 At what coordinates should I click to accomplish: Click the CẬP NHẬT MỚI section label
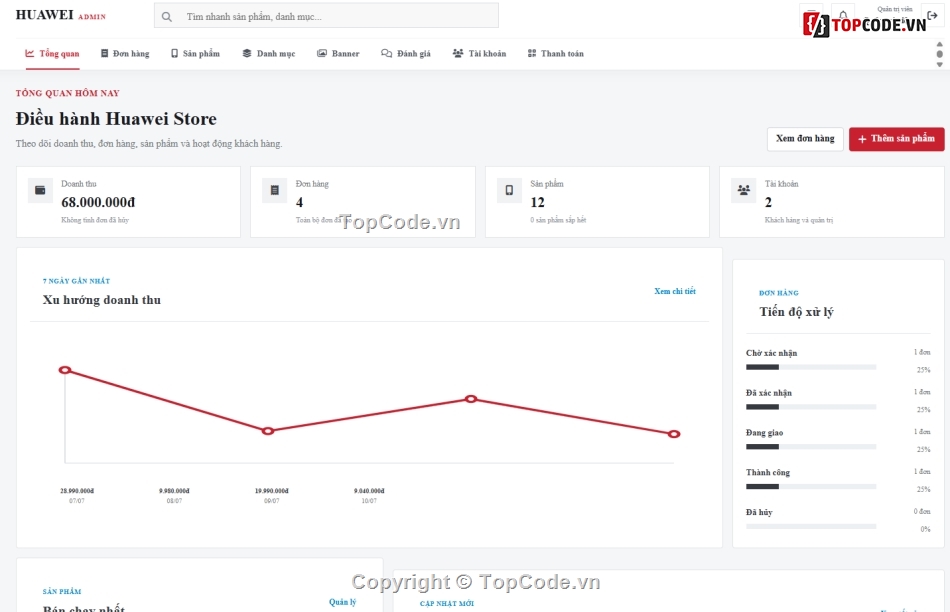(447, 604)
